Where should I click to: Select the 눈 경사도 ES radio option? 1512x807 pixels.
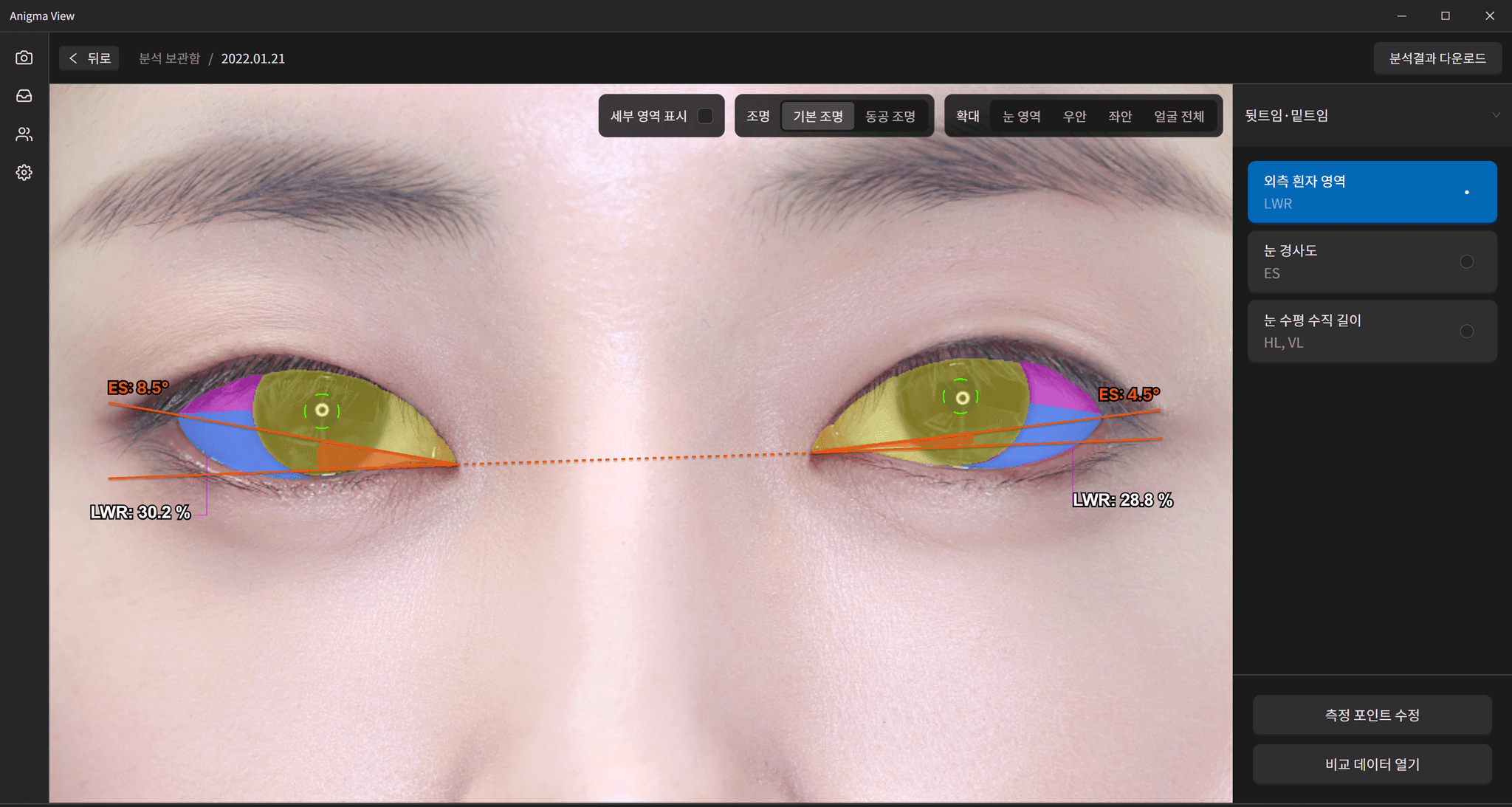(x=1466, y=262)
